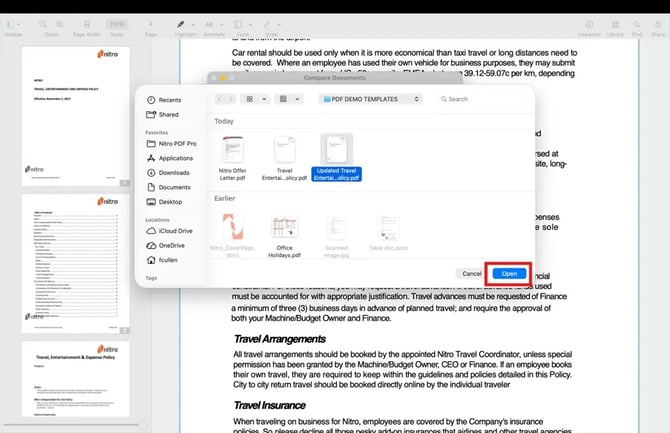670x433 pixels.
Task: Open Desktop in dialog sidebar
Action: point(164,202)
